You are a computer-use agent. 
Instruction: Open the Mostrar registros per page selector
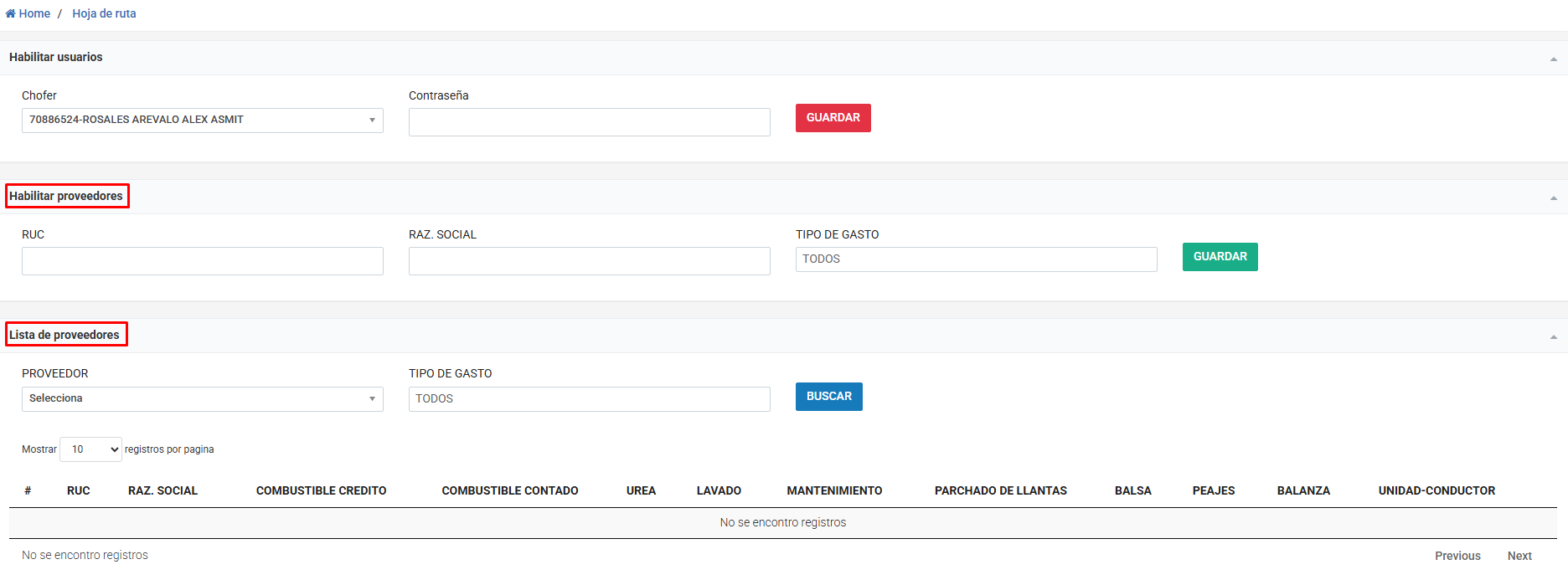tap(90, 449)
